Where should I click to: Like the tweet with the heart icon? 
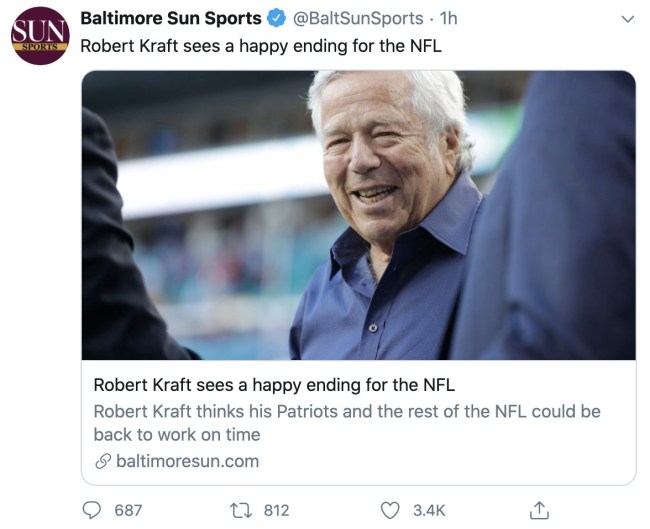[x=390, y=510]
